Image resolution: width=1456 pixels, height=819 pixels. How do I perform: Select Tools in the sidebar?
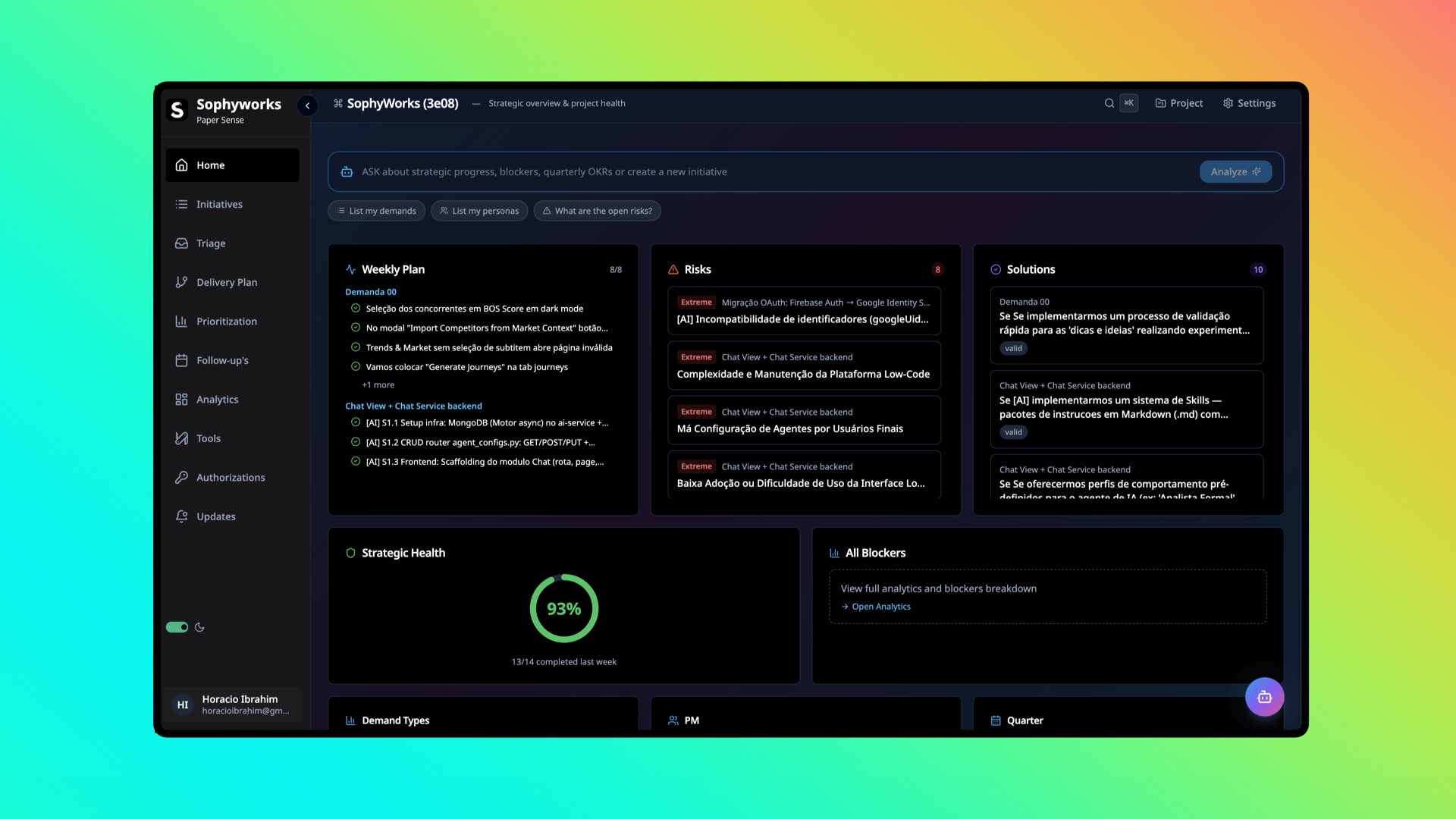click(x=209, y=438)
